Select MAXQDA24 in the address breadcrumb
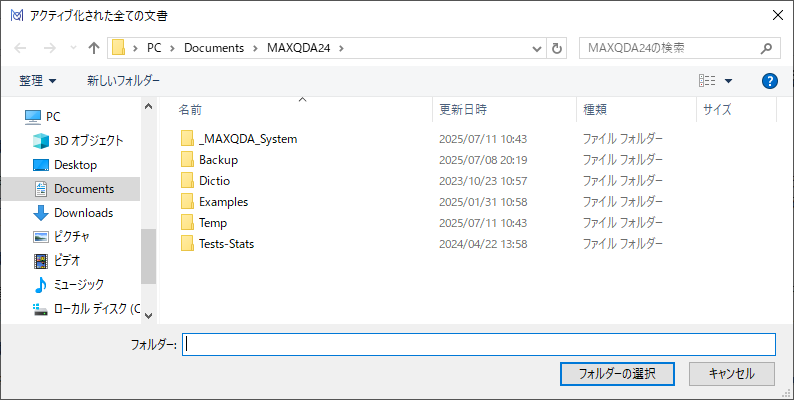Image resolution: width=794 pixels, height=400 pixels. pyautogui.click(x=299, y=48)
